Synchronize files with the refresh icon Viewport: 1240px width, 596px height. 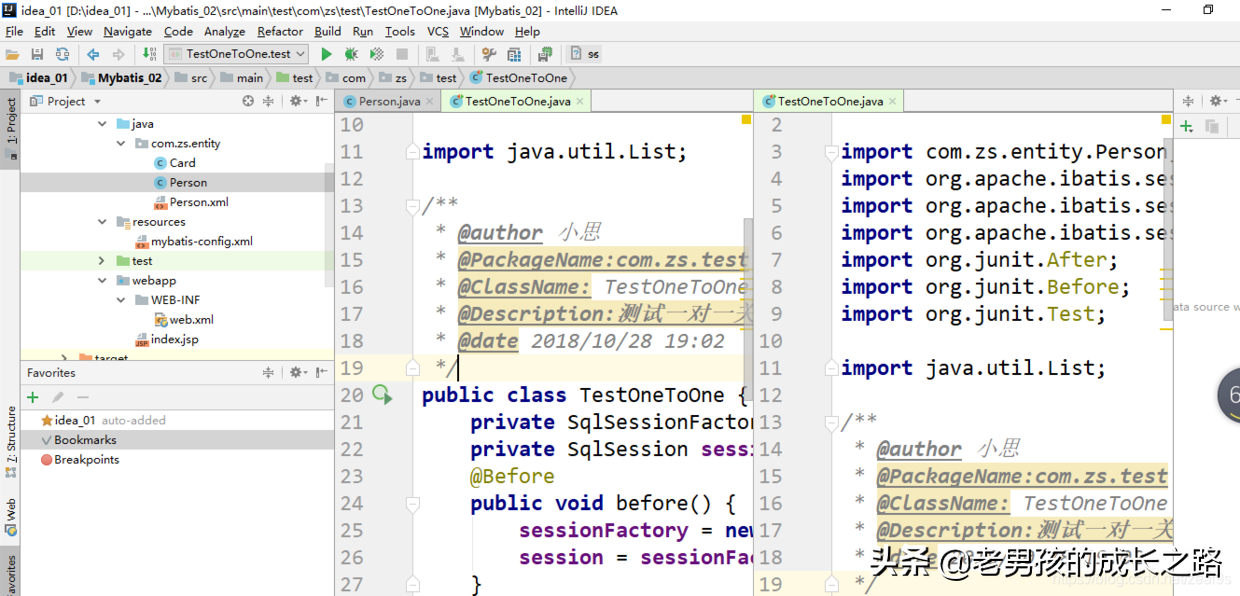pyautogui.click(x=62, y=54)
